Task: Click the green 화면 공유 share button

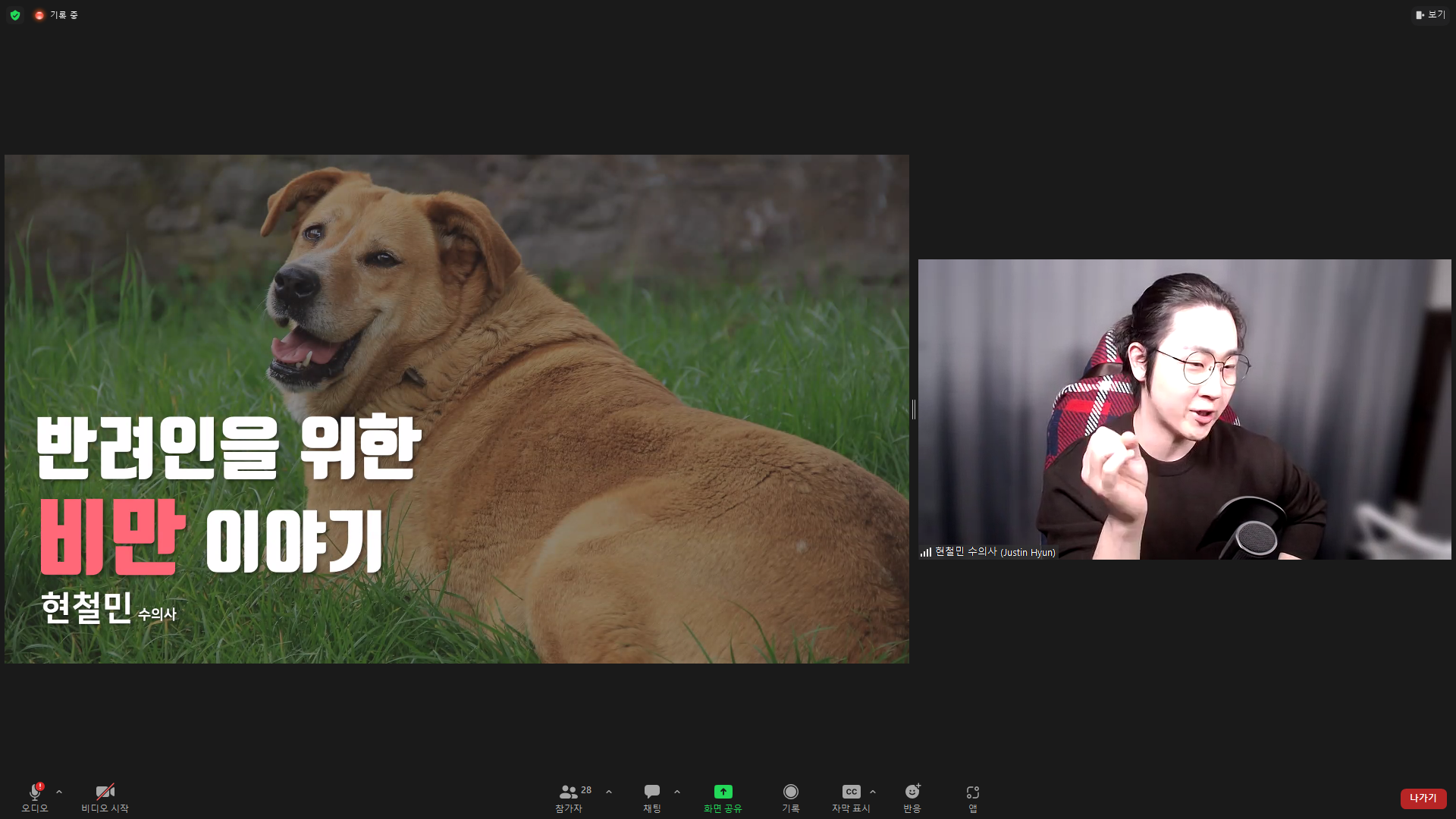Action: point(723,798)
